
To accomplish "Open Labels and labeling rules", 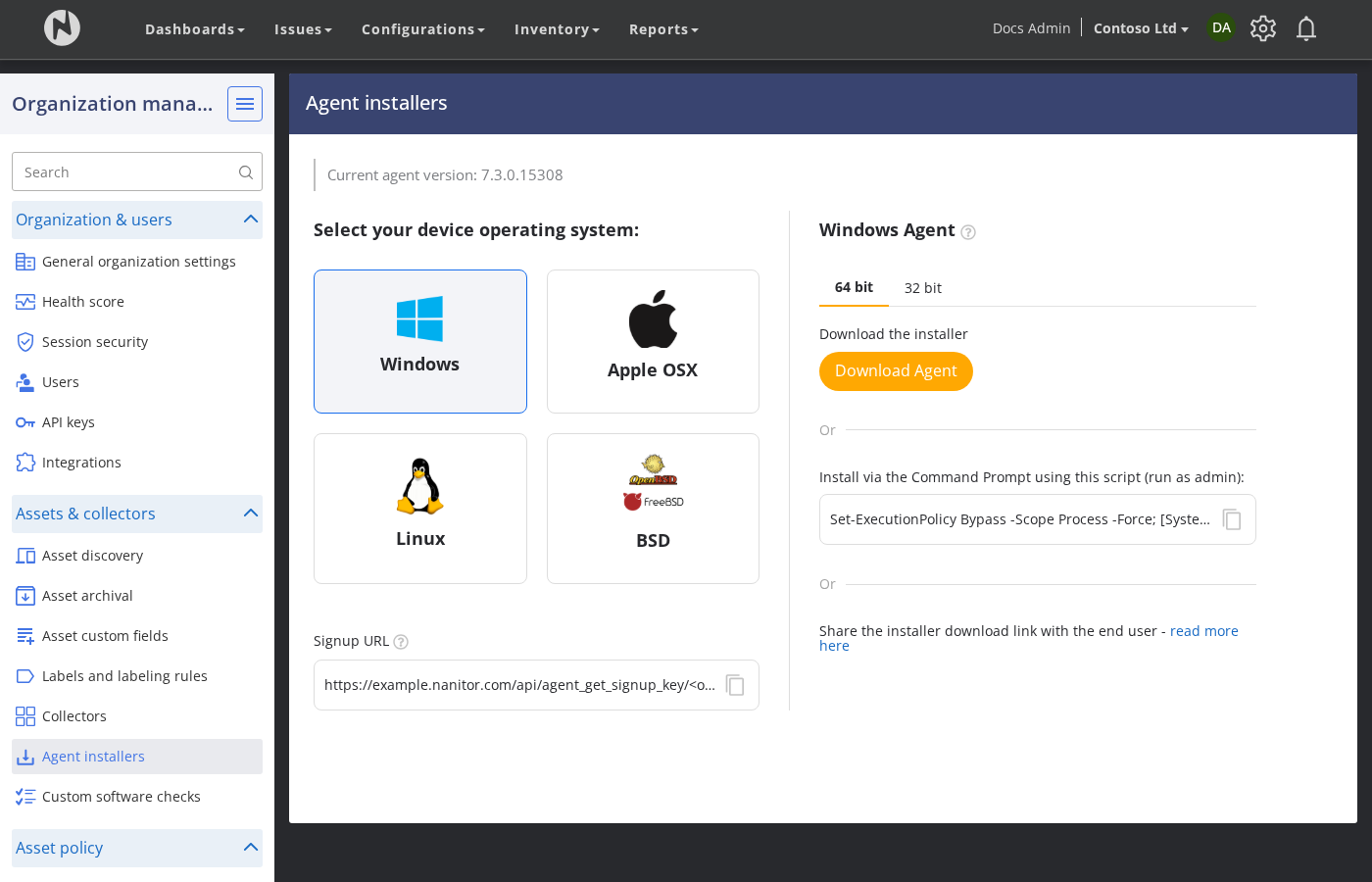I will coord(137,676).
